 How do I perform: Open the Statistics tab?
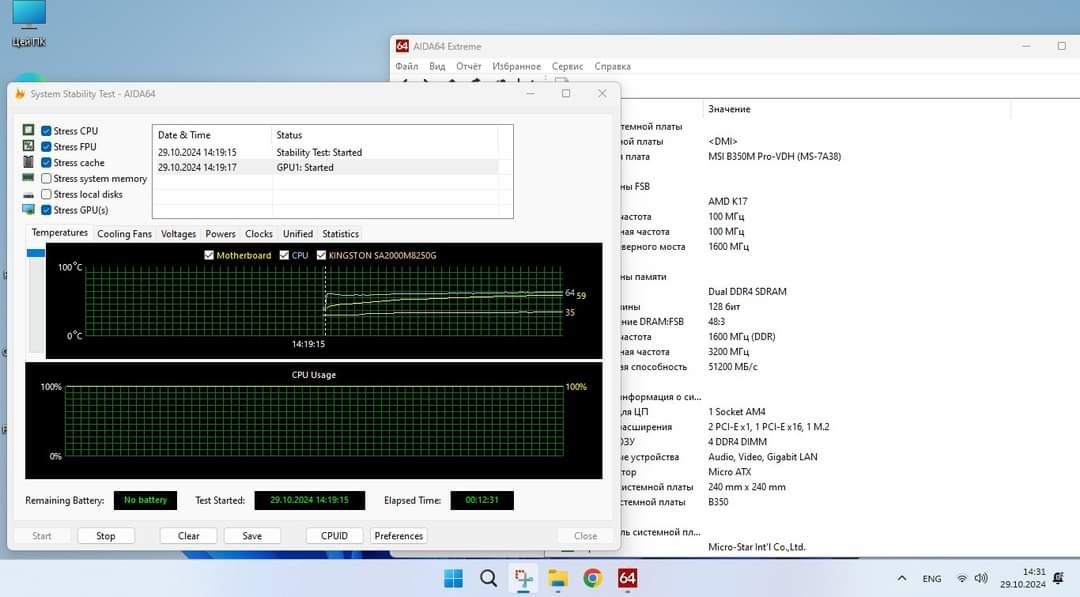point(340,234)
